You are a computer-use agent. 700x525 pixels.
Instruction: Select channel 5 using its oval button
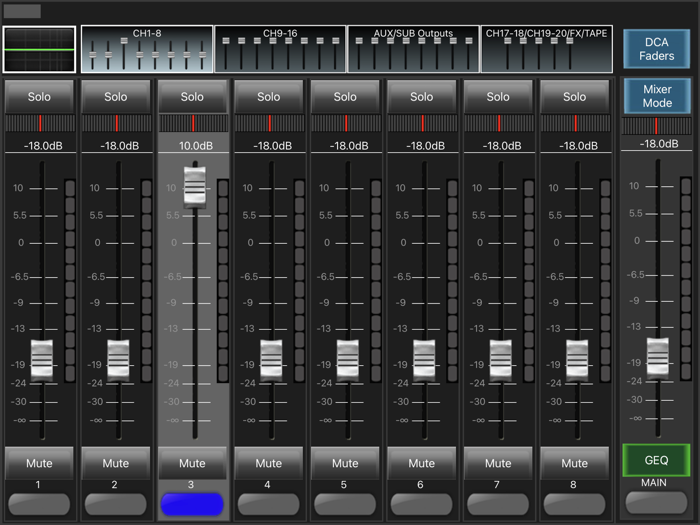[x=345, y=504]
